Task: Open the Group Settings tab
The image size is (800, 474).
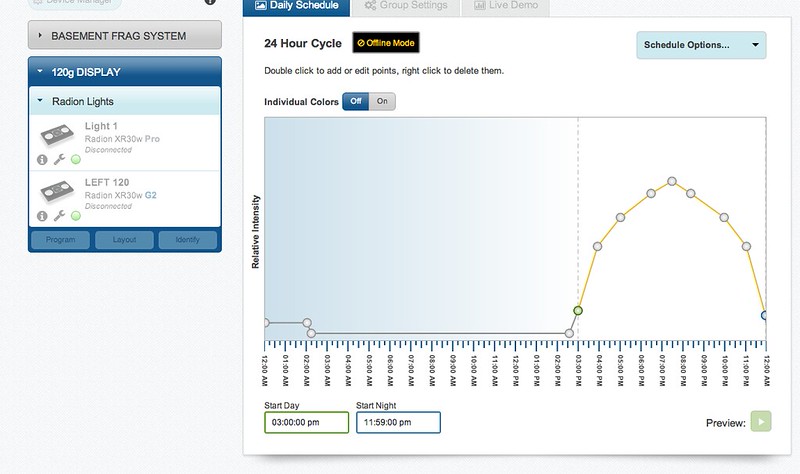Action: tap(405, 6)
